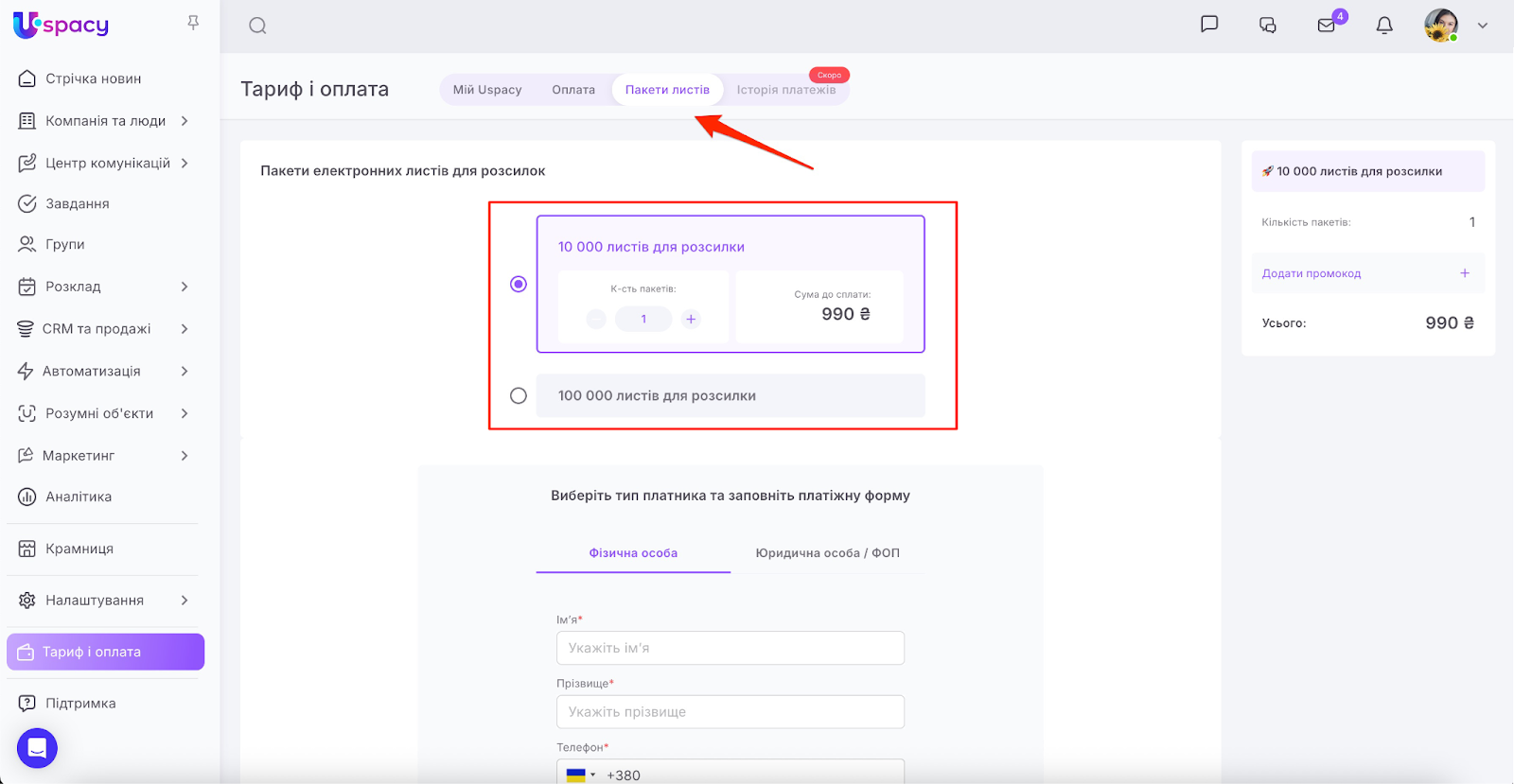Click the Ім'я input field
This screenshot has width=1514, height=784.
731,648
